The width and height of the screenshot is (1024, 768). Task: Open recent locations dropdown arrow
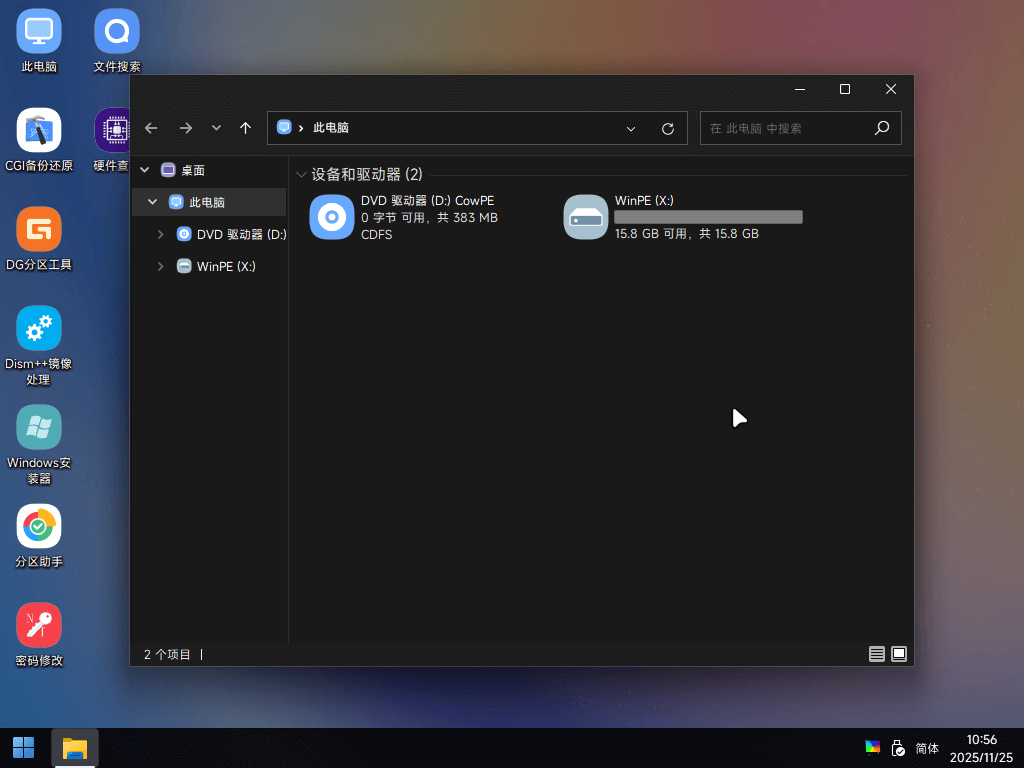216,128
